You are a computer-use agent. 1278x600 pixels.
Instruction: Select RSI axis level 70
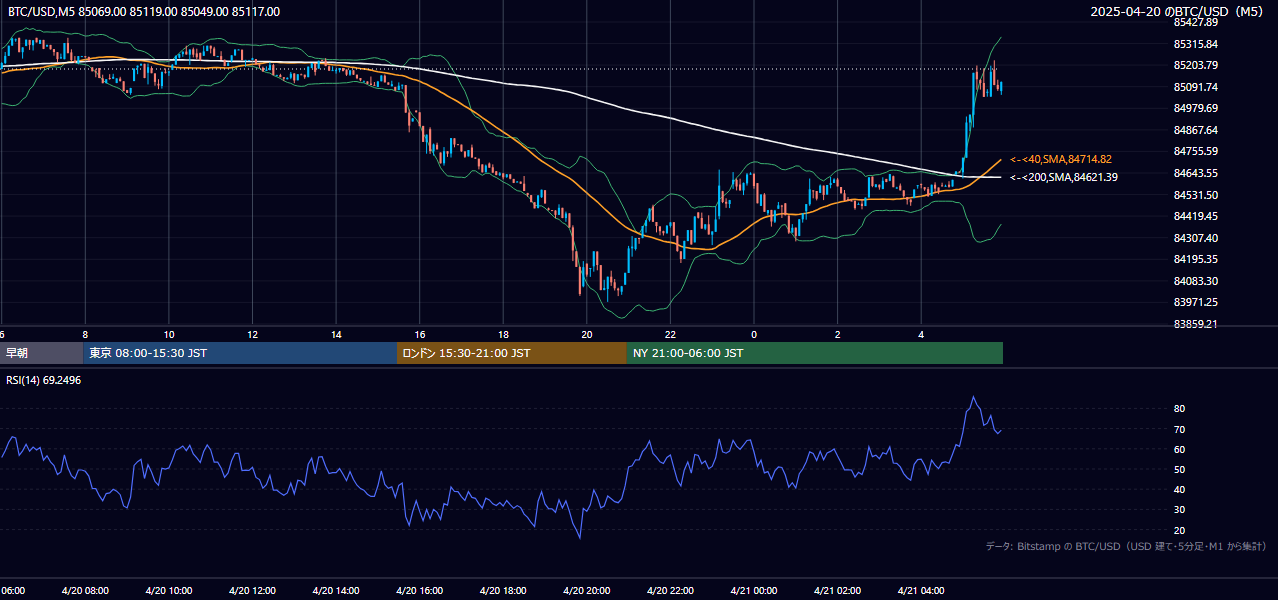[x=1180, y=429]
